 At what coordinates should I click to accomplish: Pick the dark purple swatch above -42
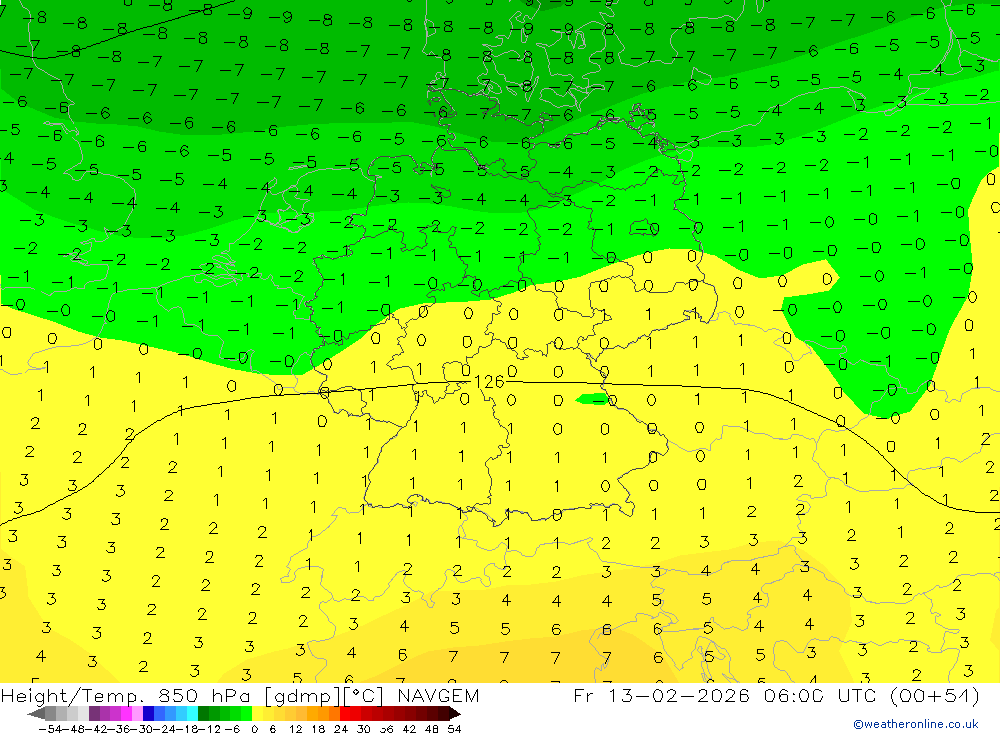click(94, 714)
